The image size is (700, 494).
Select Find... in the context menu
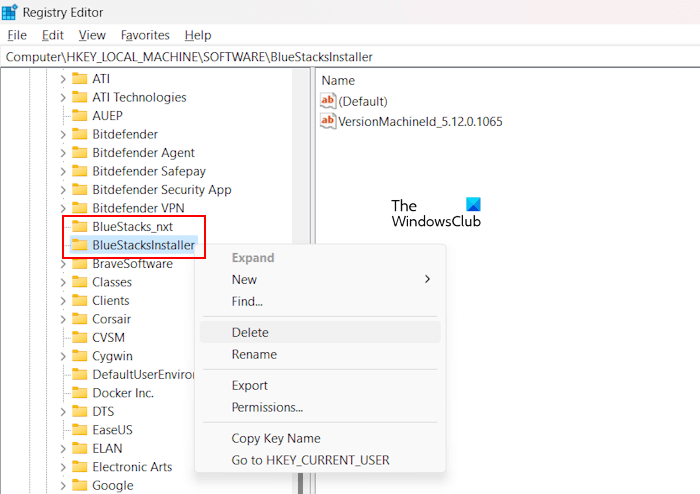(320, 301)
